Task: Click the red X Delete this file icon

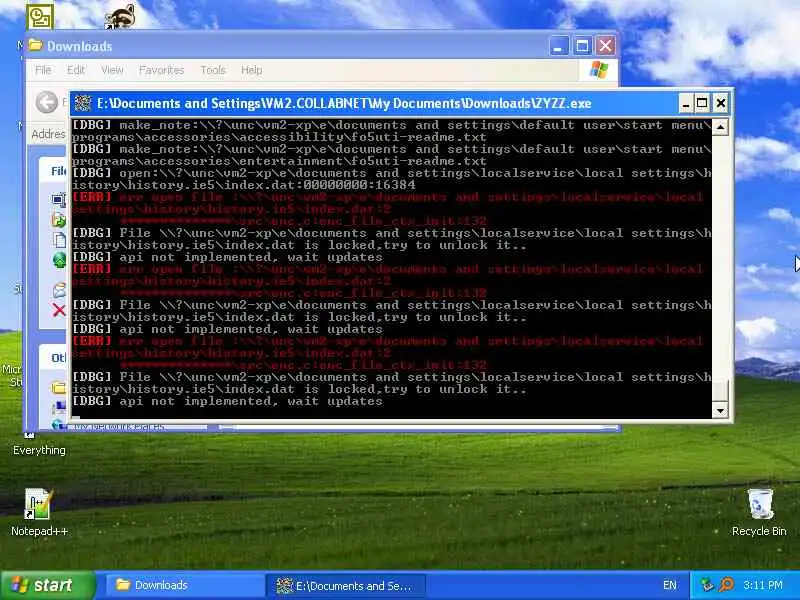Action: [59, 310]
